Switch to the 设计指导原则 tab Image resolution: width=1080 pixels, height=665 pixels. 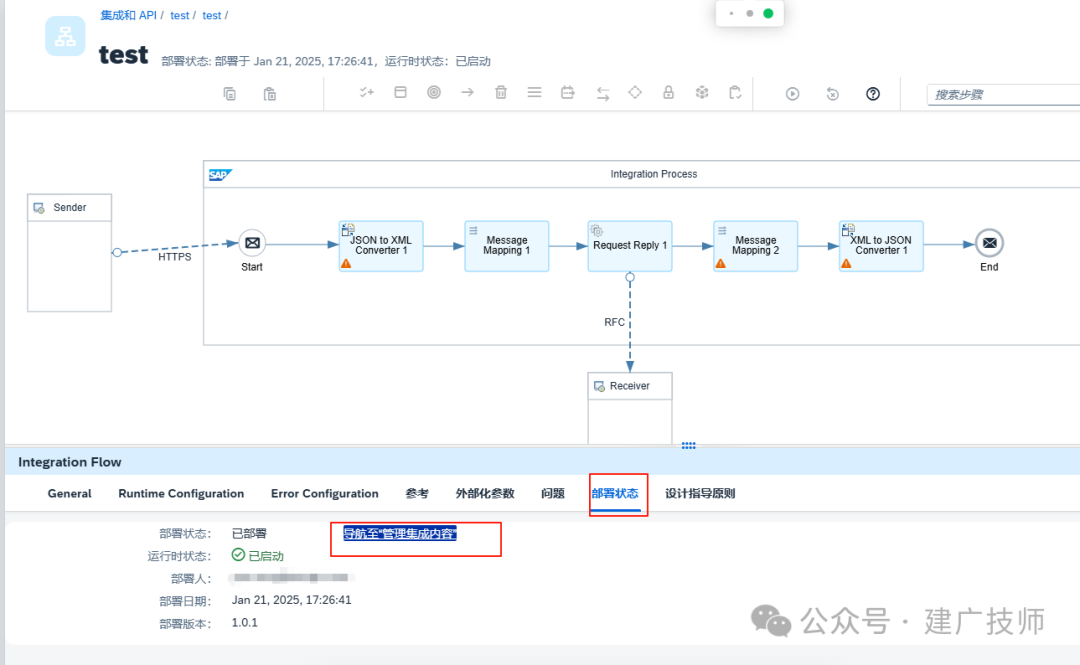[700, 493]
